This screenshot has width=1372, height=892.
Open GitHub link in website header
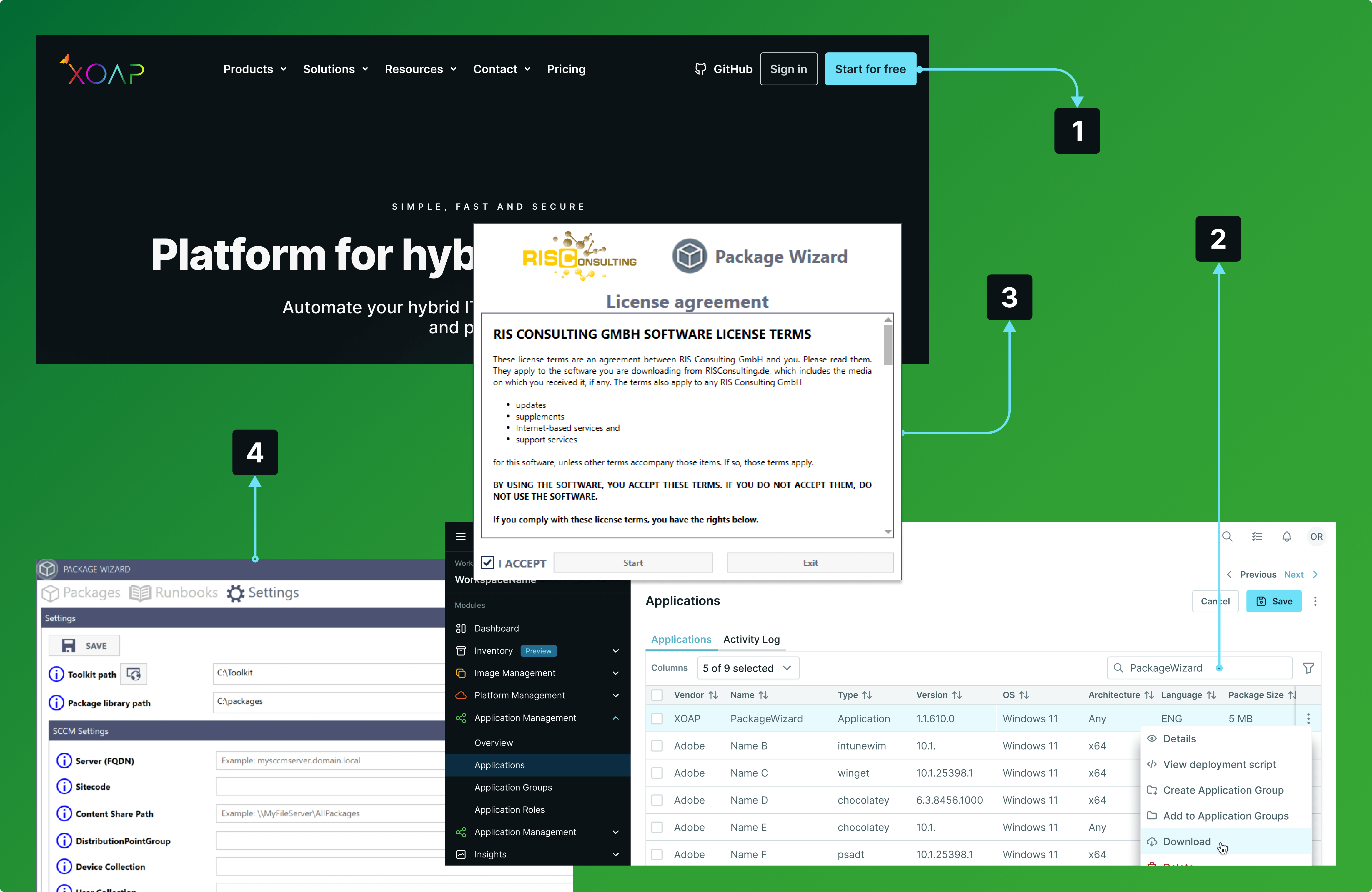point(723,69)
